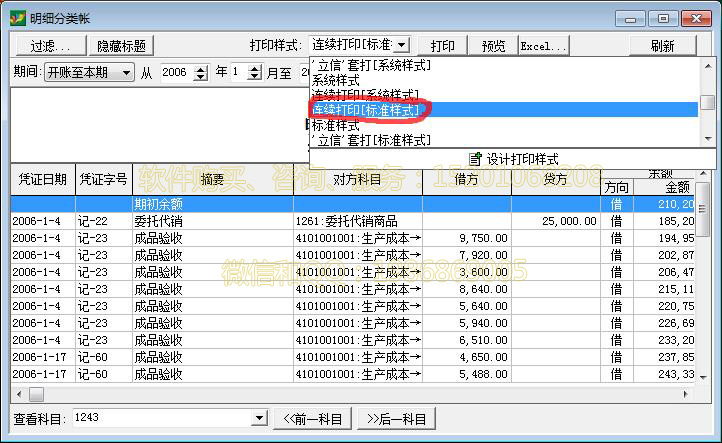722x443 pixels.
Task: Open the 预览 print preview
Action: (x=493, y=46)
